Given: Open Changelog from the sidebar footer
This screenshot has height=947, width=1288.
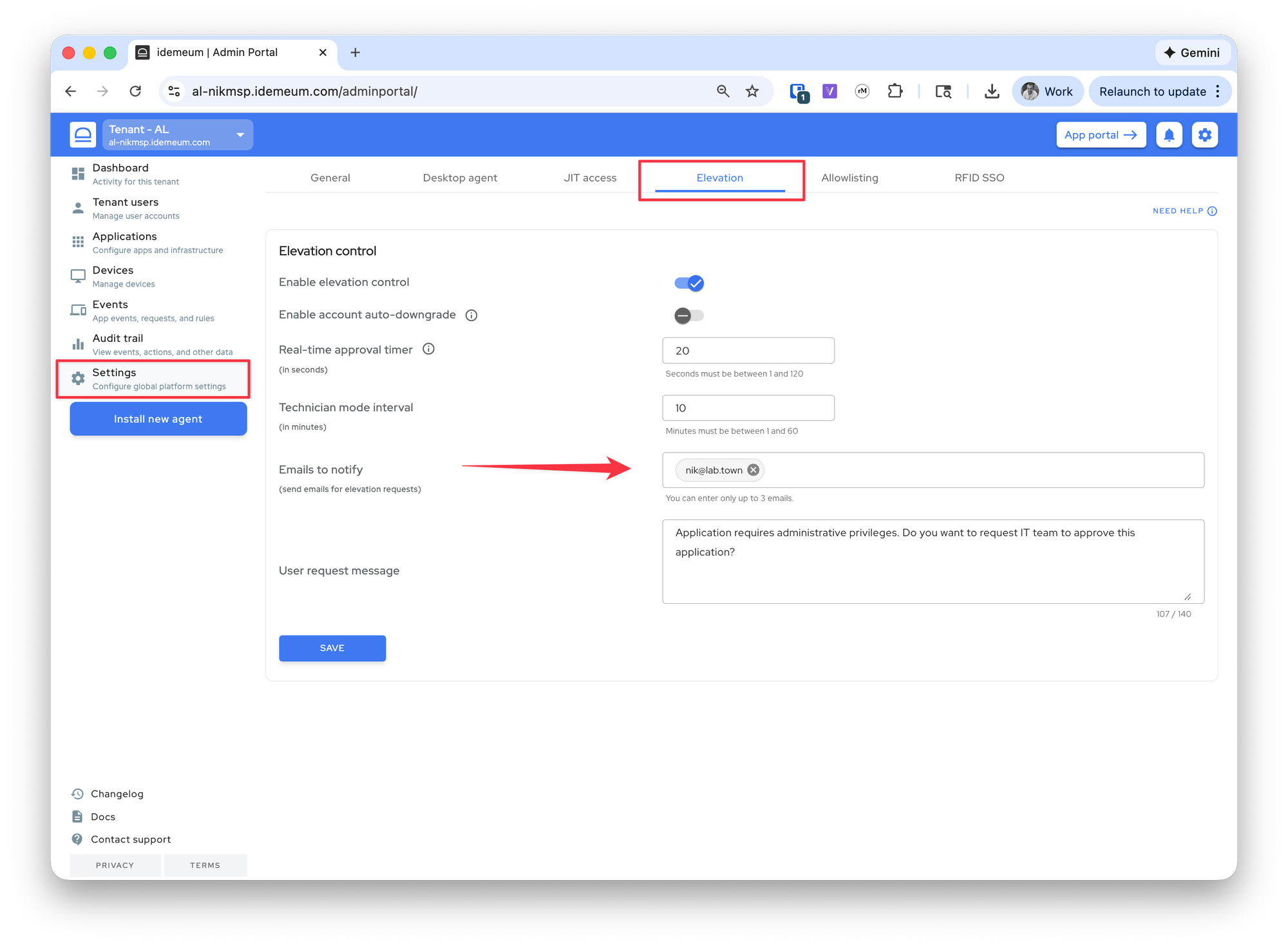Looking at the screenshot, I should [x=117, y=794].
